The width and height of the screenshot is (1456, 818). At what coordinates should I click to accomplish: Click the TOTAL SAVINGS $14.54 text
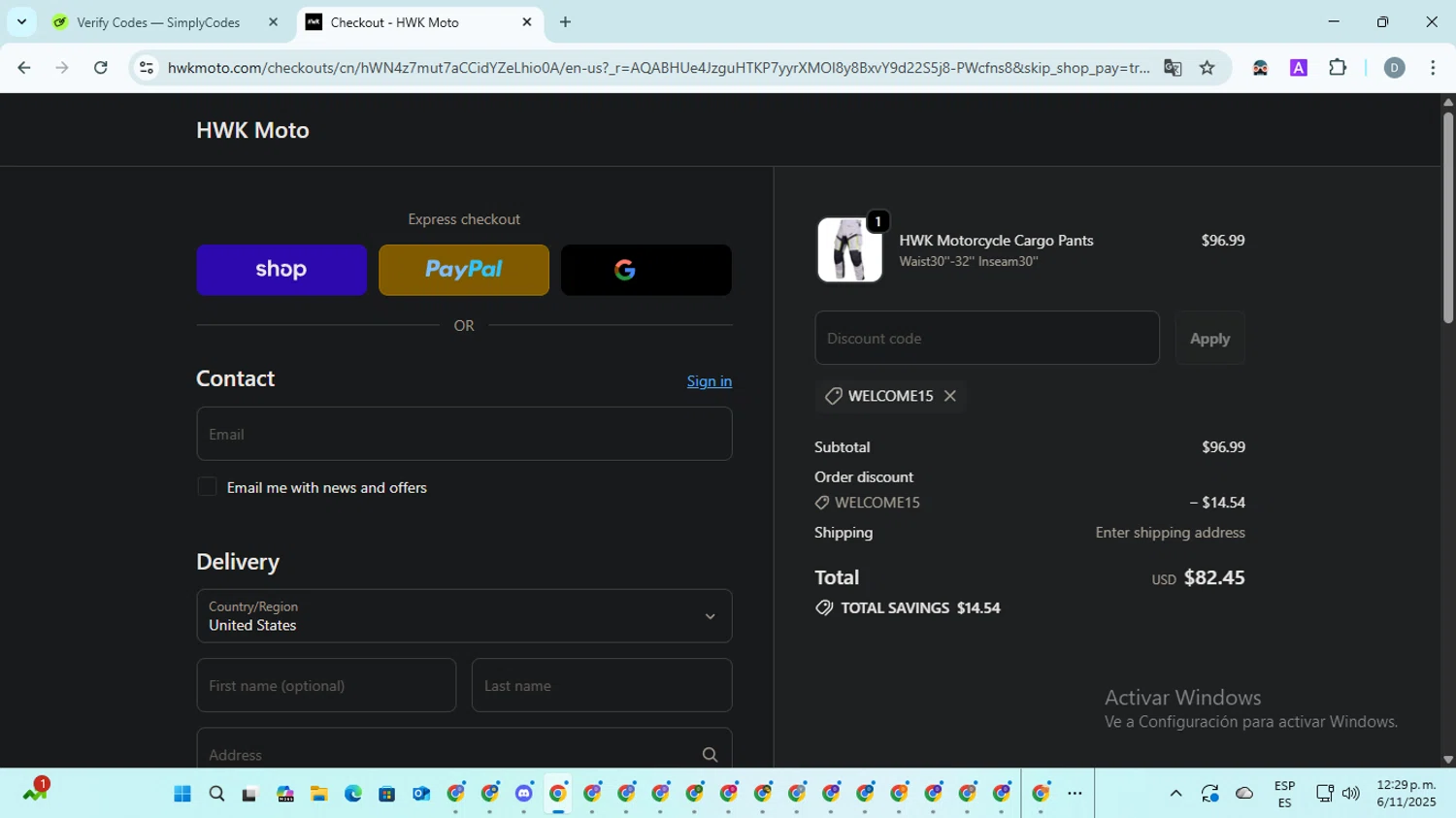(x=920, y=608)
